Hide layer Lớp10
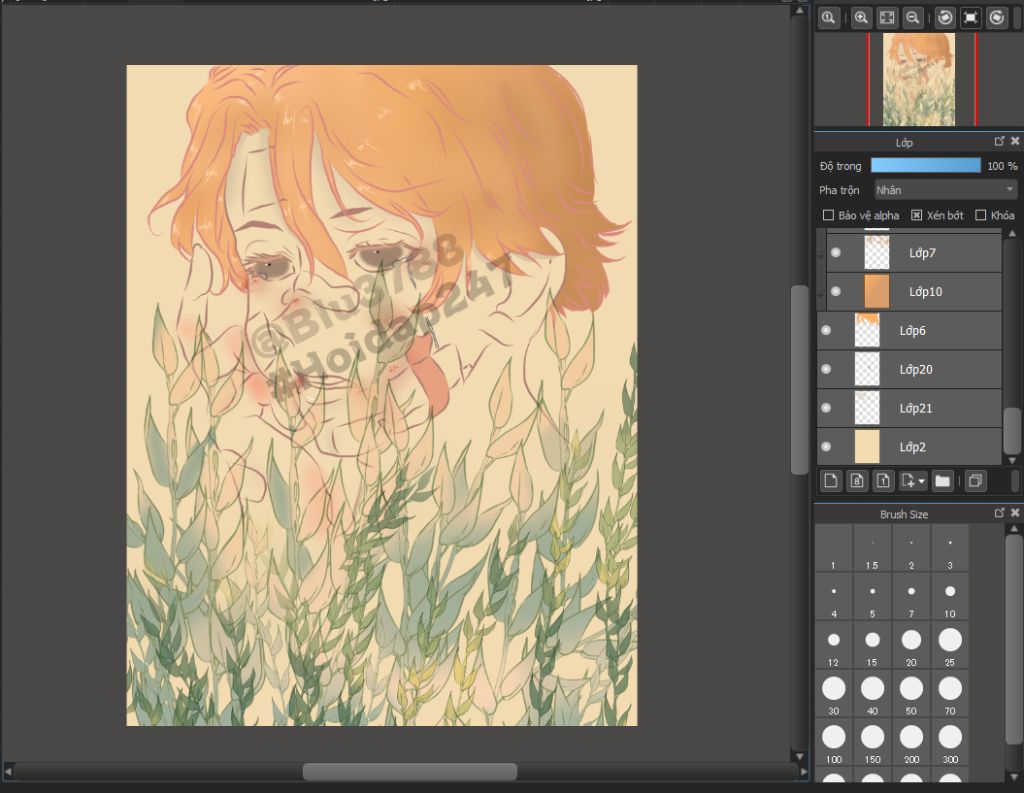1024x793 pixels. tap(836, 291)
